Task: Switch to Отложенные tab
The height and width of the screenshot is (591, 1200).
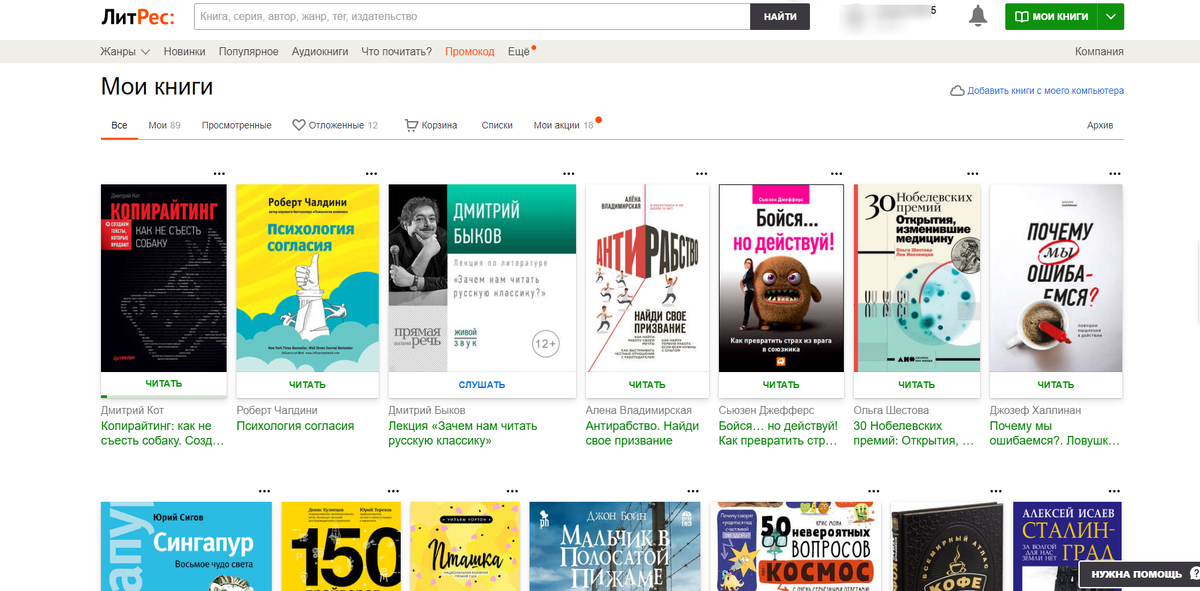Action: (335, 125)
